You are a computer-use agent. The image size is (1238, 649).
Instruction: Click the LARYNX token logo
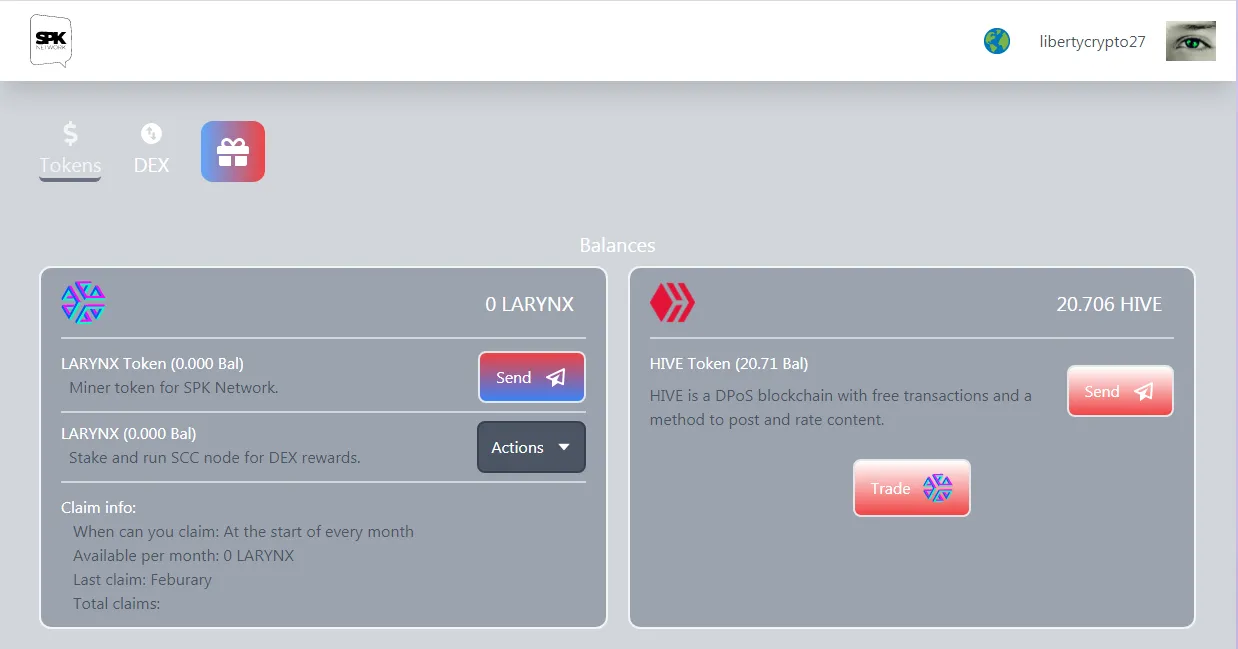point(83,302)
